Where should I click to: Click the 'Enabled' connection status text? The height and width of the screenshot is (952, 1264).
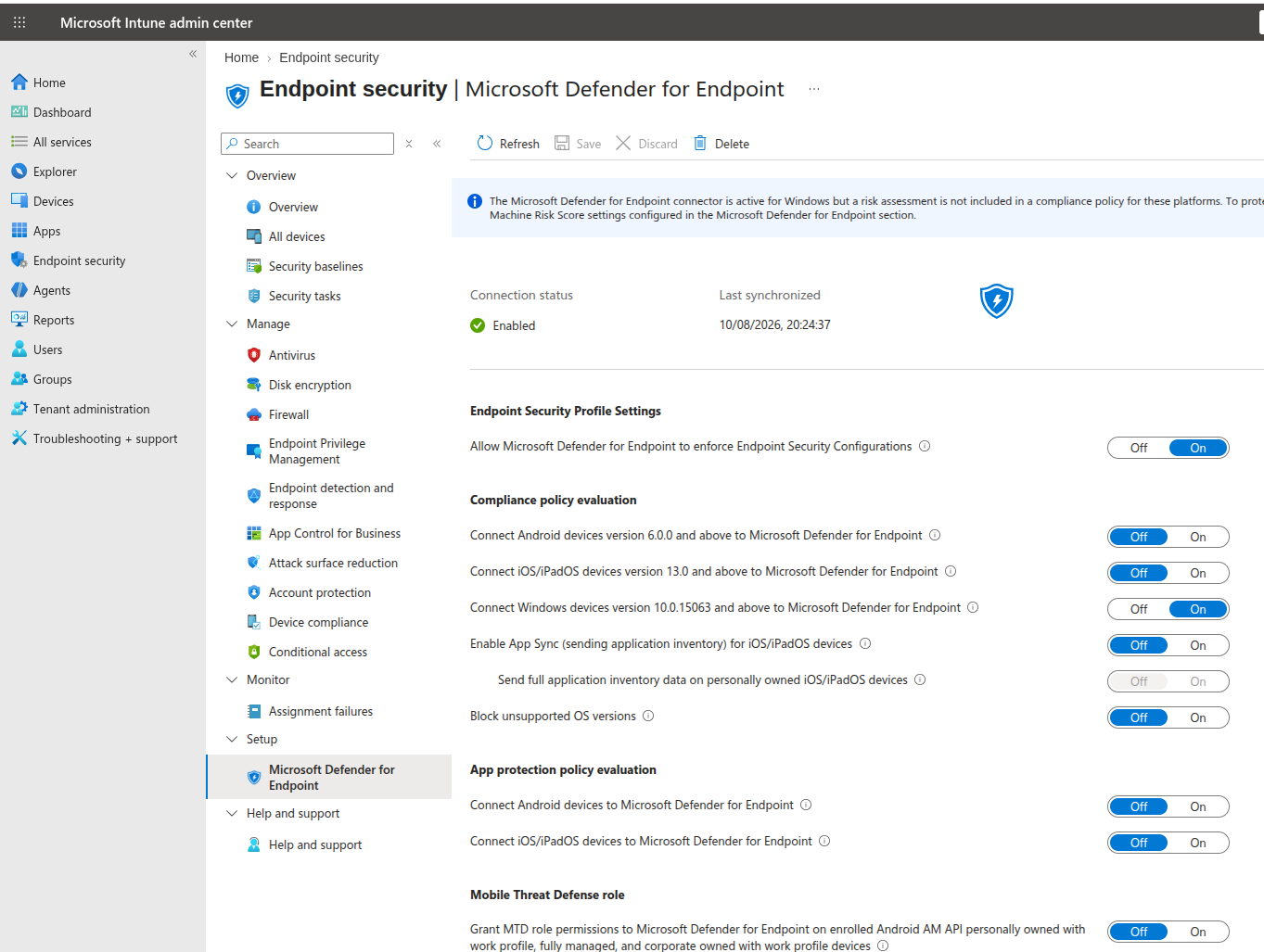point(514,325)
